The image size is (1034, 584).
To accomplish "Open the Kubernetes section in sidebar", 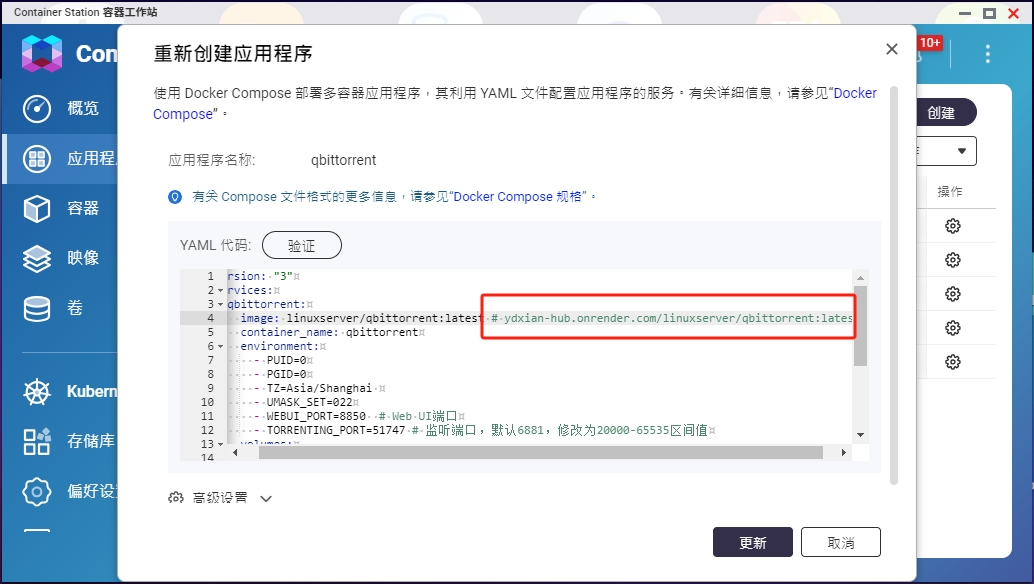I will pyautogui.click(x=69, y=392).
